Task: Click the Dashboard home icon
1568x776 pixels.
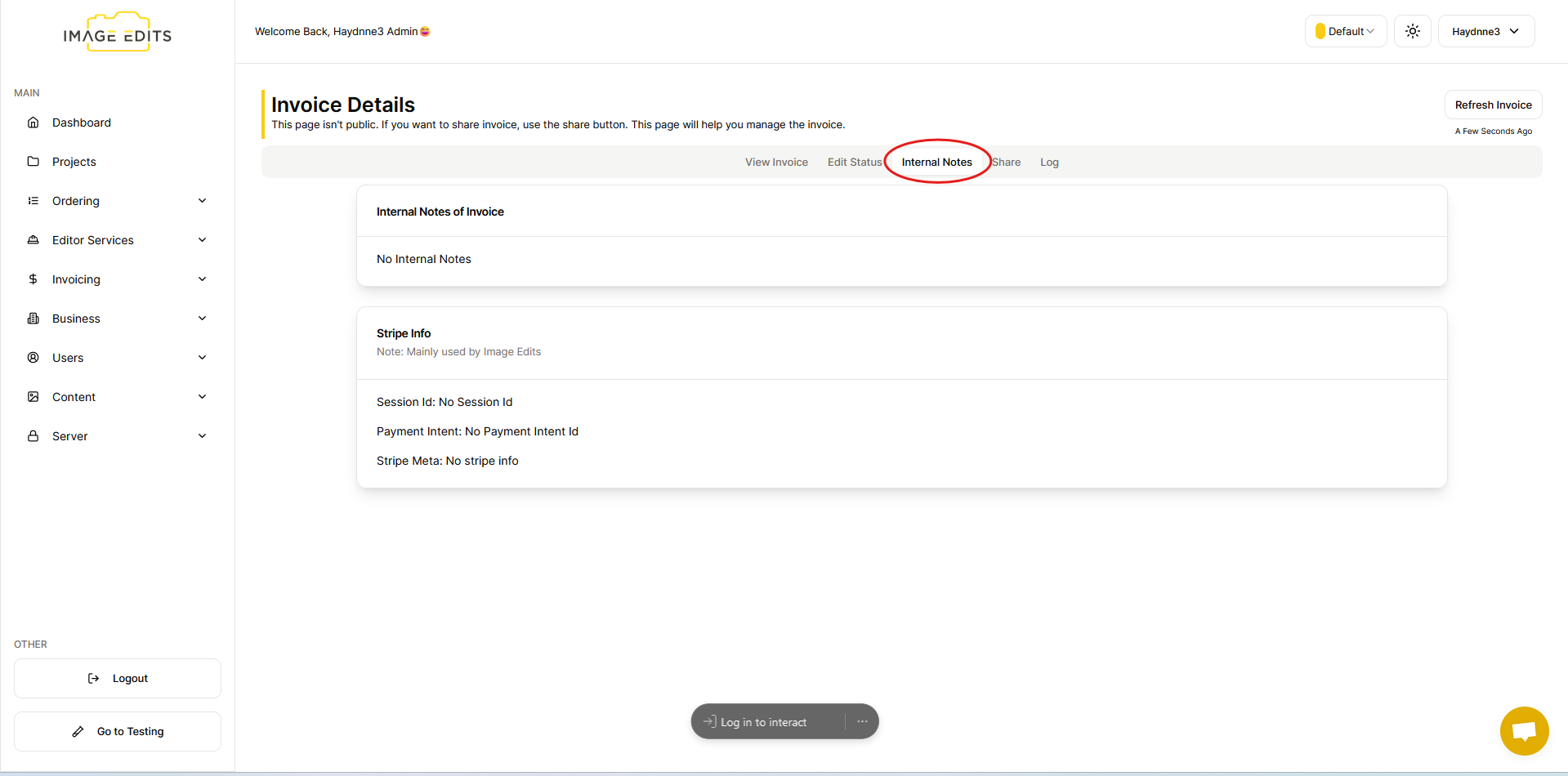Action: pos(34,123)
